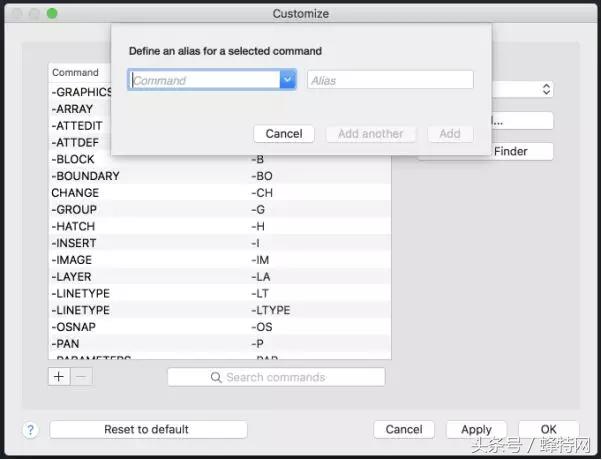The image size is (602, 460).
Task: Click the -B alias cell
Action: pos(257,159)
